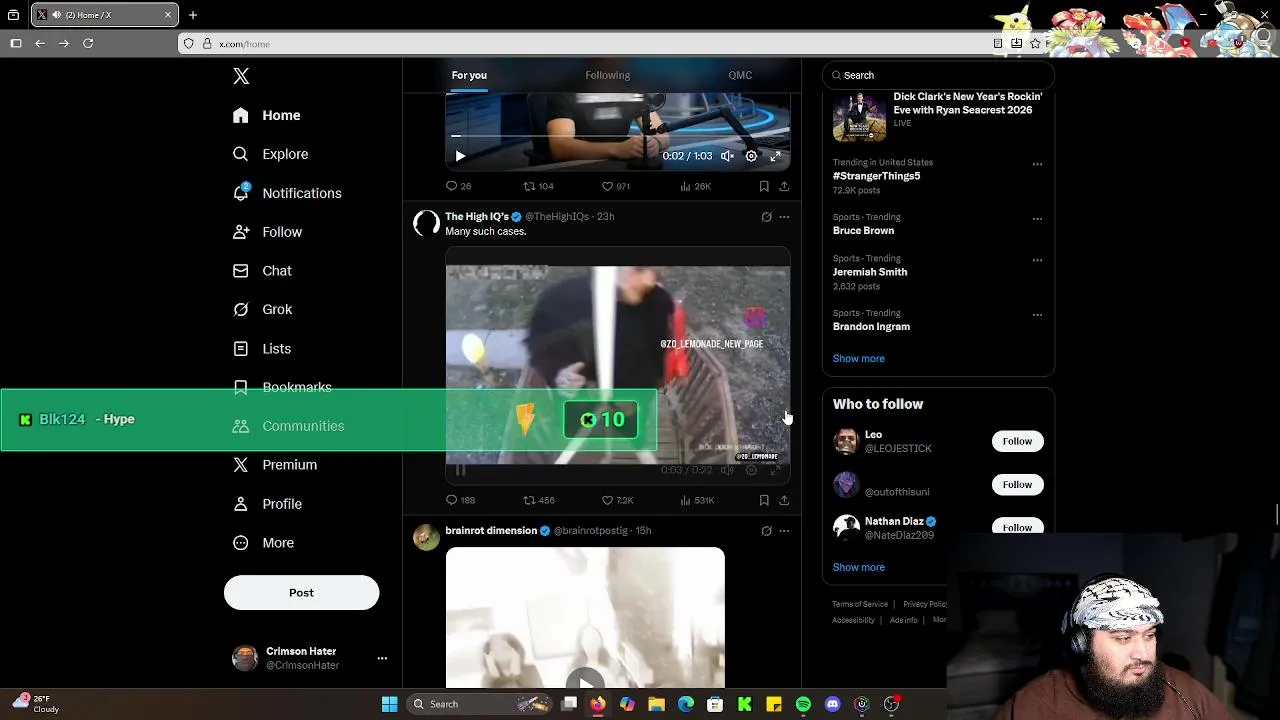The height and width of the screenshot is (720, 1280).
Task: Open Dick Clark's New Year's Rockin' Eve live event
Action: click(x=938, y=116)
